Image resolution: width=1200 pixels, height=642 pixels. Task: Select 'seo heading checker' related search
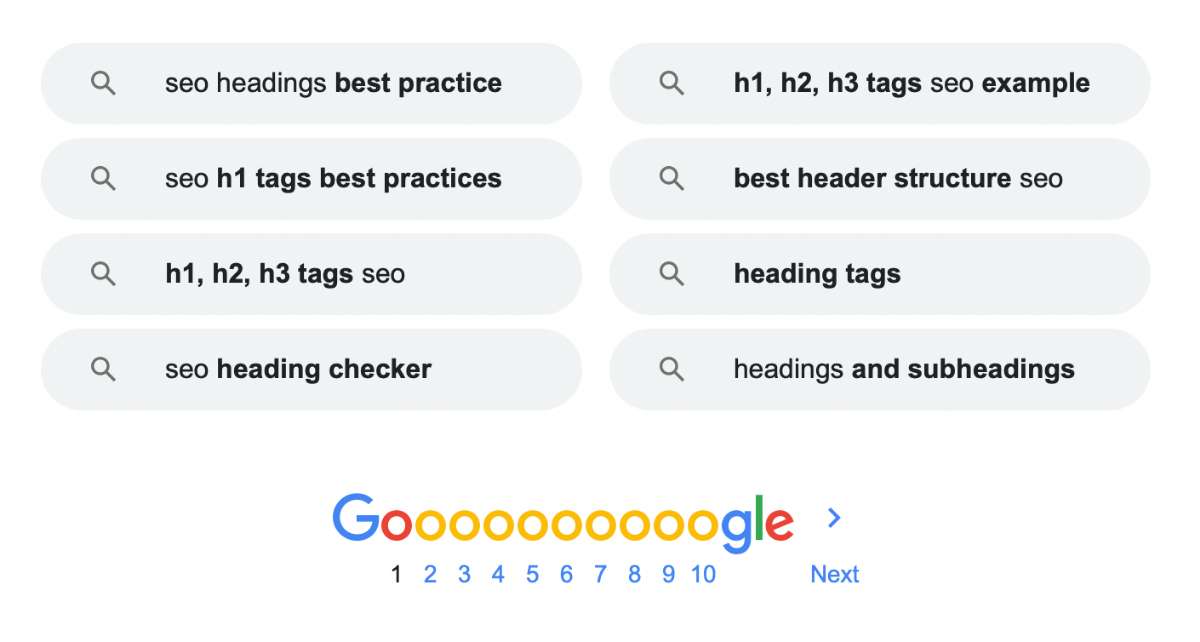point(311,369)
